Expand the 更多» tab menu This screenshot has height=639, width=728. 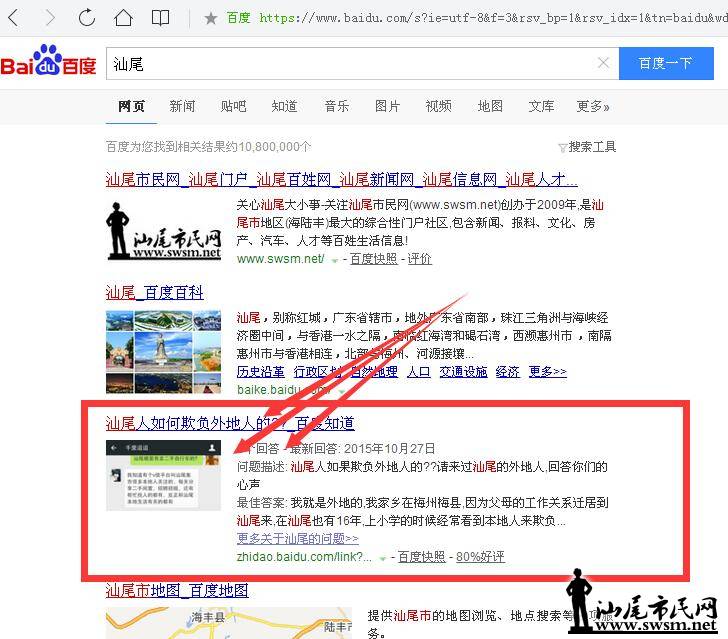click(x=593, y=106)
